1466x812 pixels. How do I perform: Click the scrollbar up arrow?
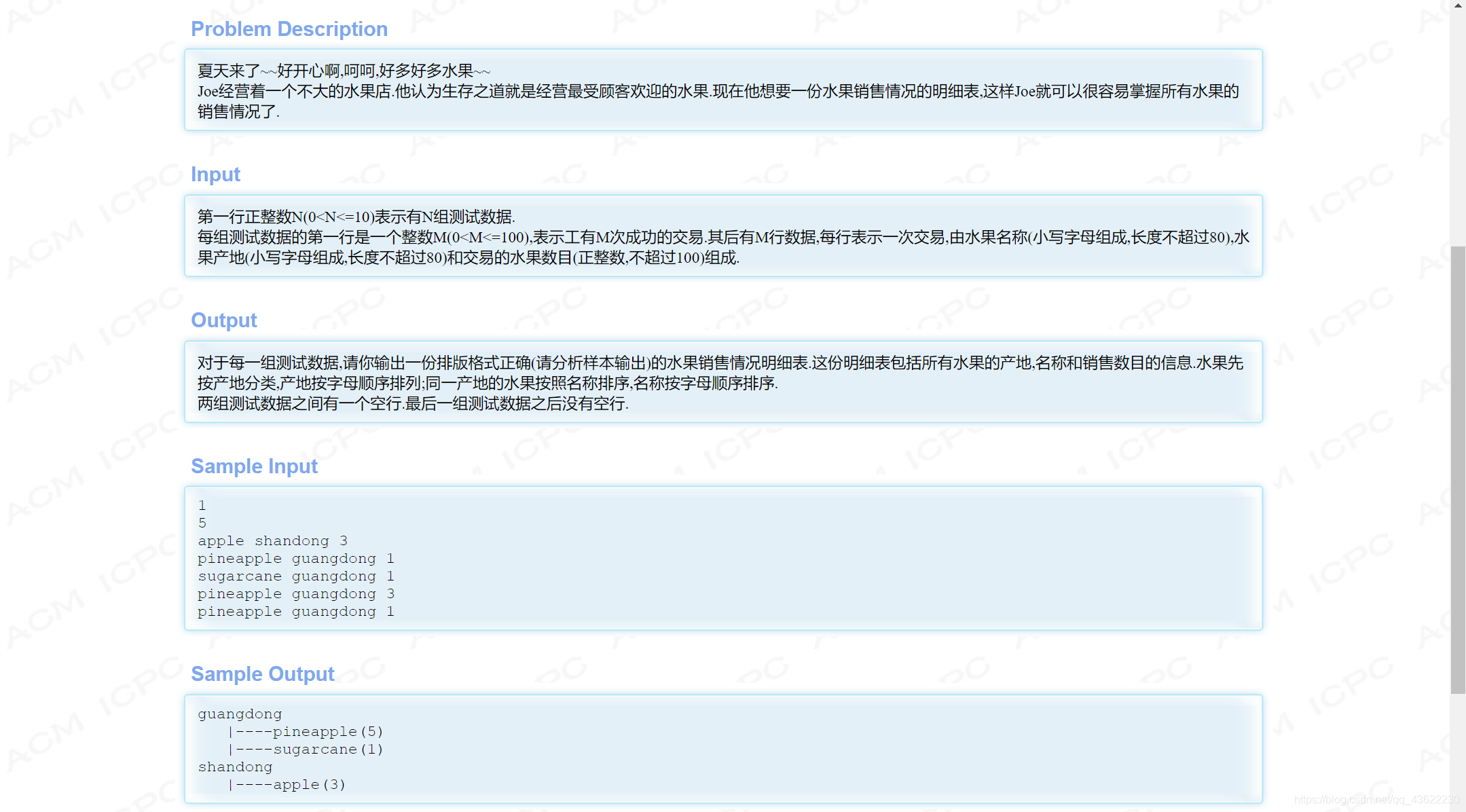click(1458, 5)
